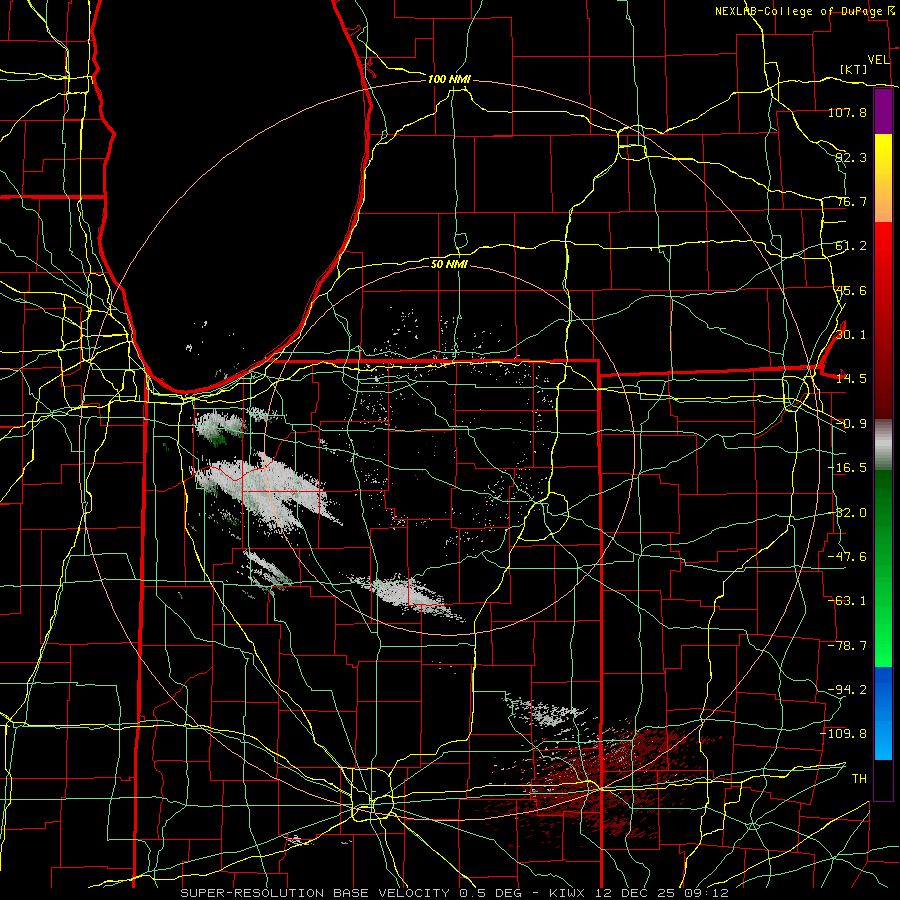Select the 30.1 legend label
This screenshot has width=900, height=900.
[x=851, y=335]
